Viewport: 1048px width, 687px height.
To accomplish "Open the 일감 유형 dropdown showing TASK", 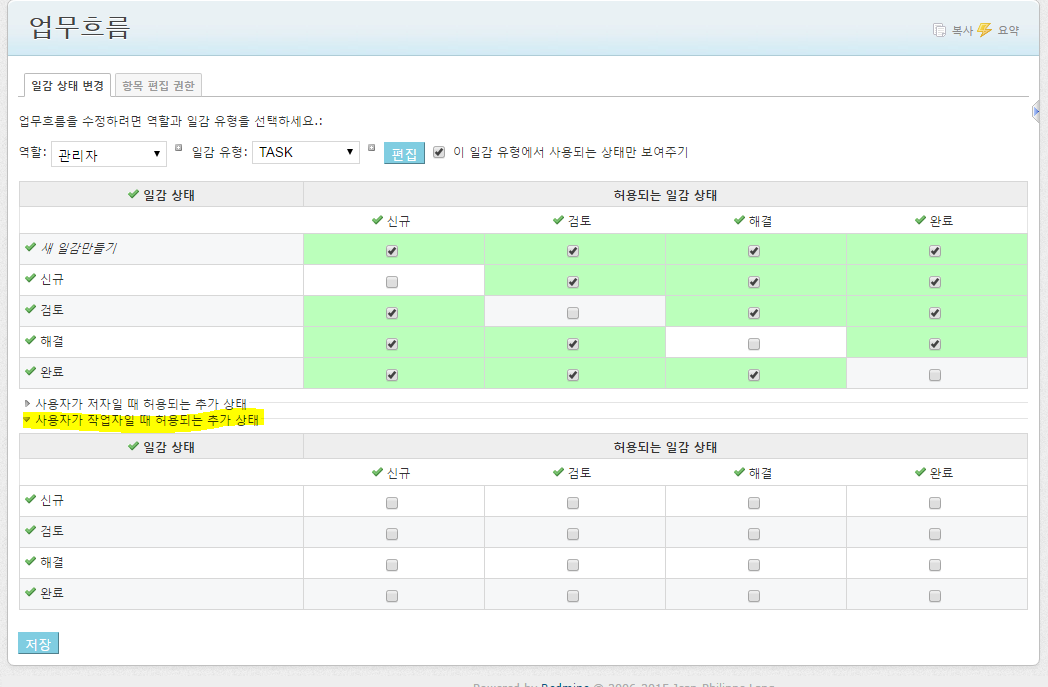I will click(305, 152).
